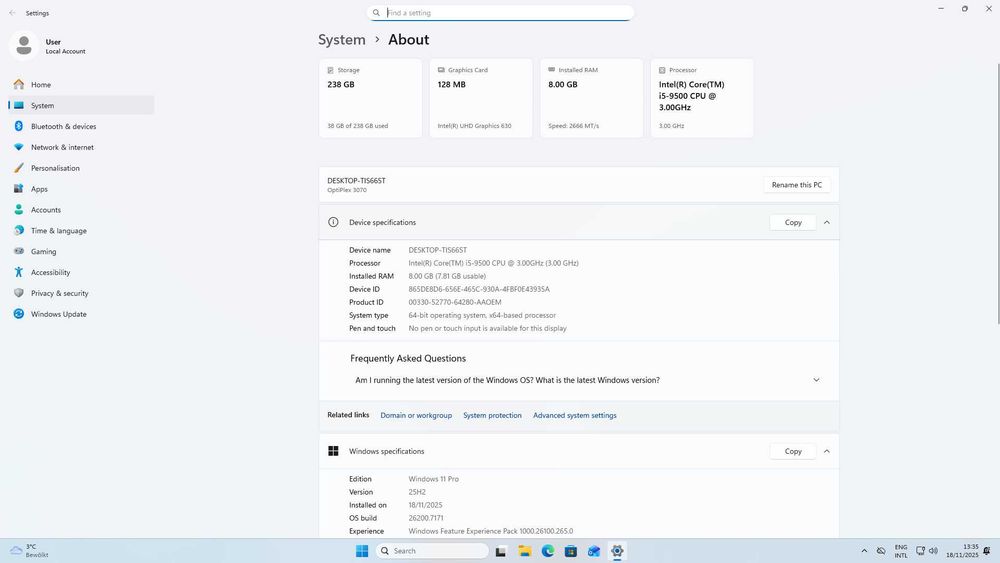
Task: Open the ENG INTL language switcher
Action: tap(901, 551)
